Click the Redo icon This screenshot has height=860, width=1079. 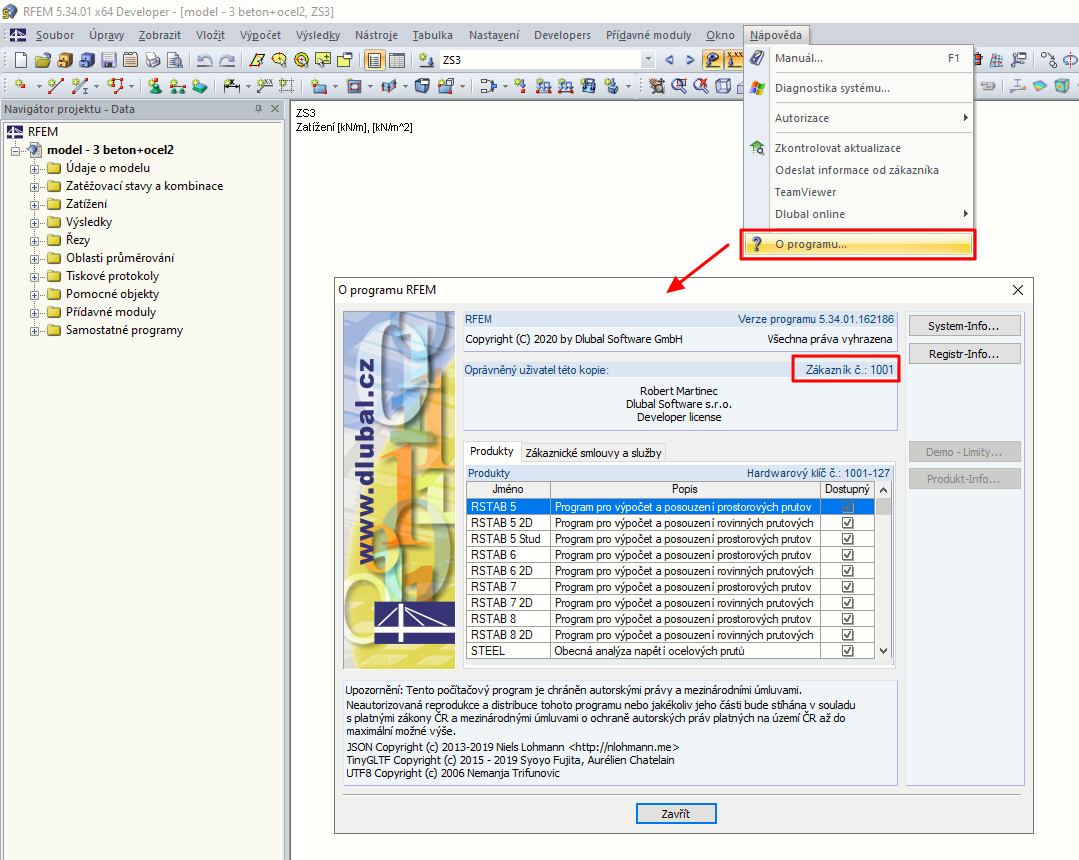pyautogui.click(x=228, y=60)
